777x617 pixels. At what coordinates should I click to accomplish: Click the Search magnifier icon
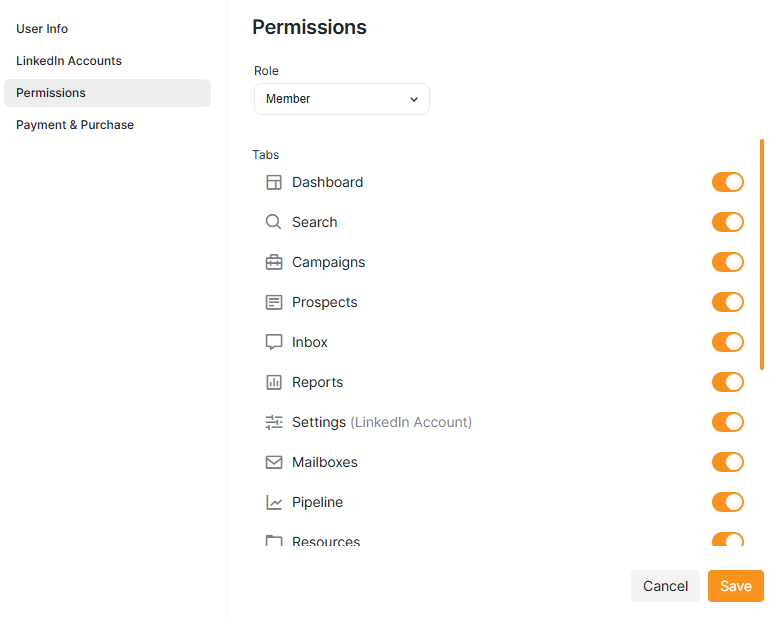tap(274, 222)
